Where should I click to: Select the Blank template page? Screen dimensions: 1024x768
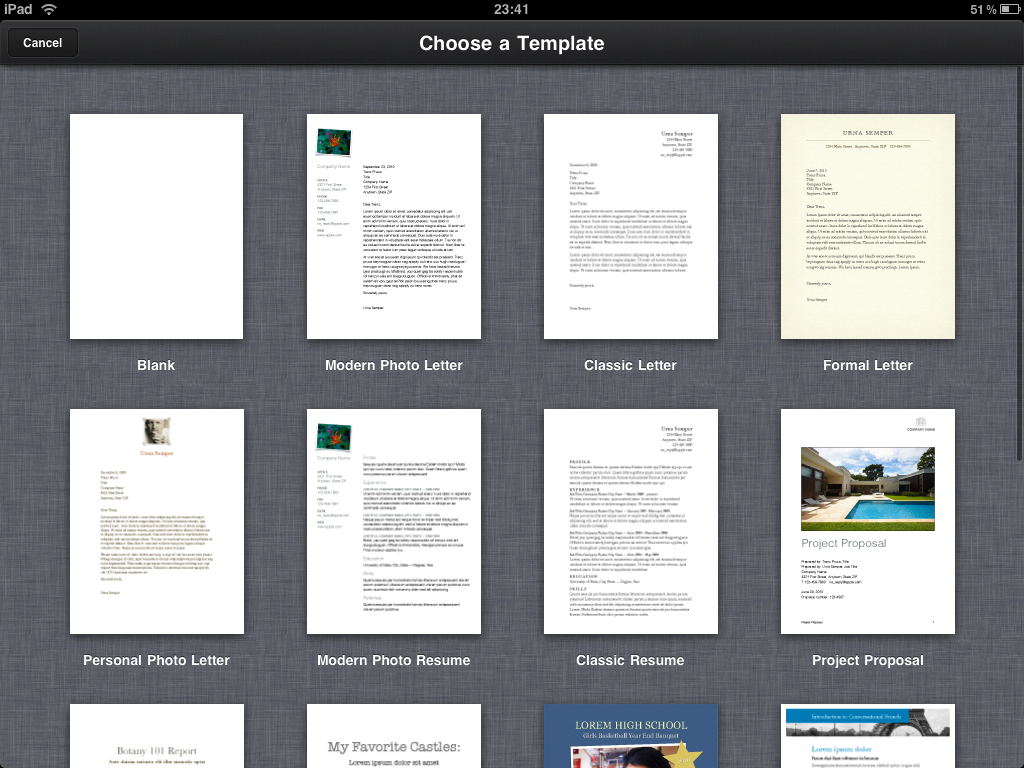tap(156, 226)
